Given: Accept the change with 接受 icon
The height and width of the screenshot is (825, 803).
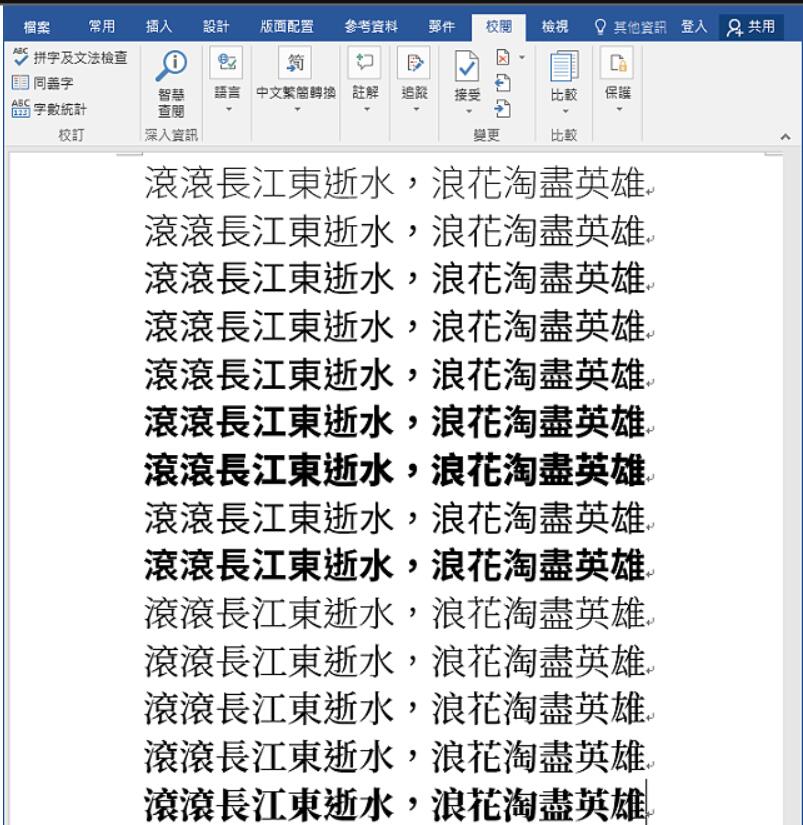Looking at the screenshot, I should 467,67.
